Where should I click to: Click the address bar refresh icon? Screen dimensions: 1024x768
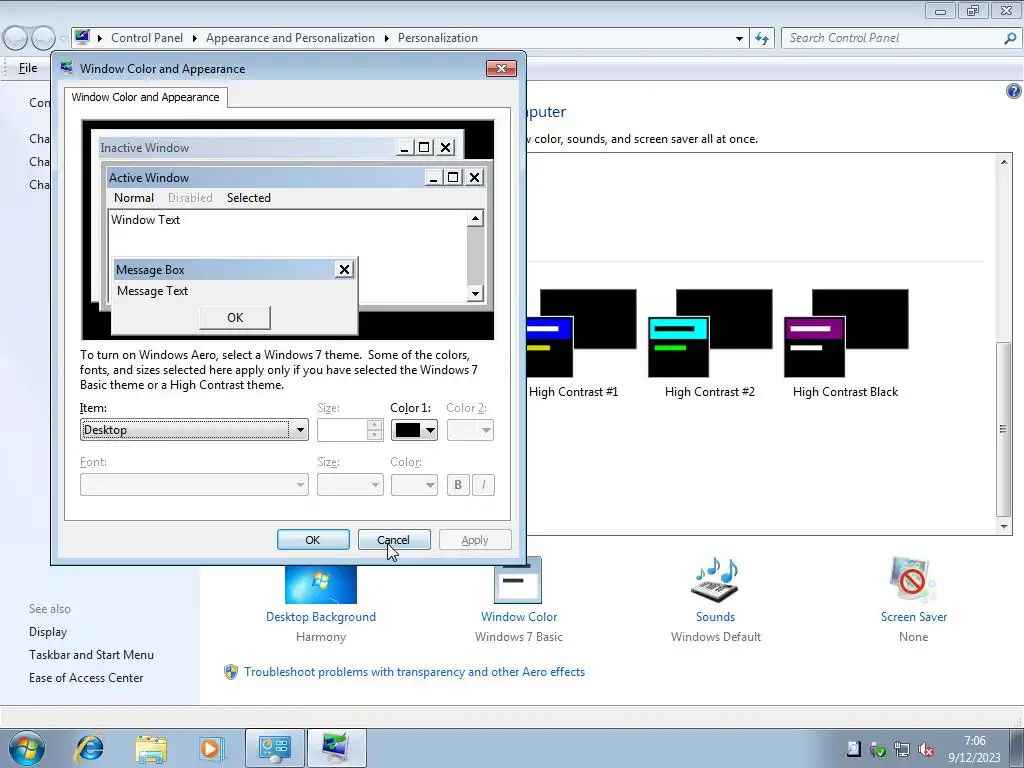(762, 39)
